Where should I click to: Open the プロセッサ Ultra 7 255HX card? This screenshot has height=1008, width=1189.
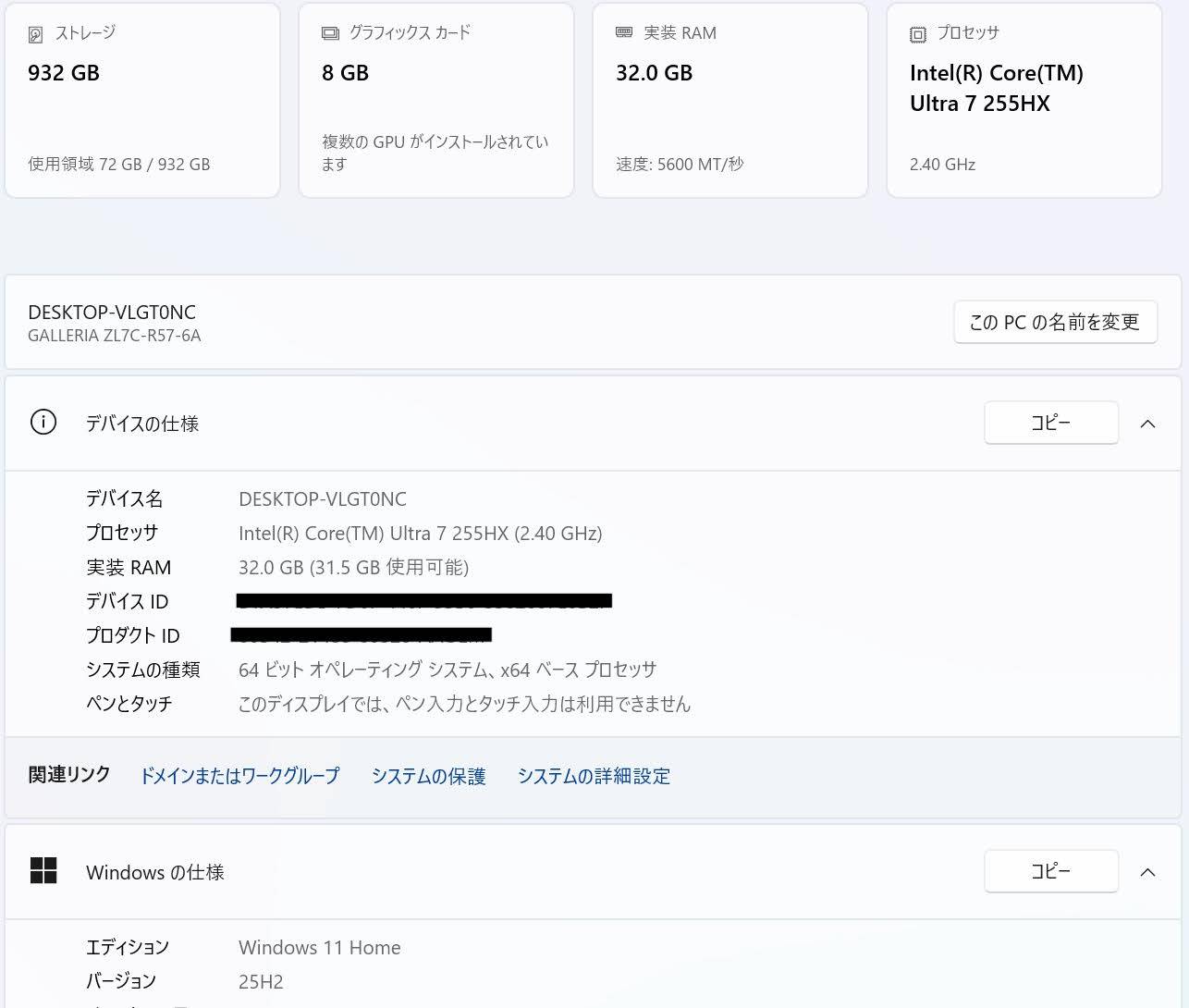point(1024,100)
